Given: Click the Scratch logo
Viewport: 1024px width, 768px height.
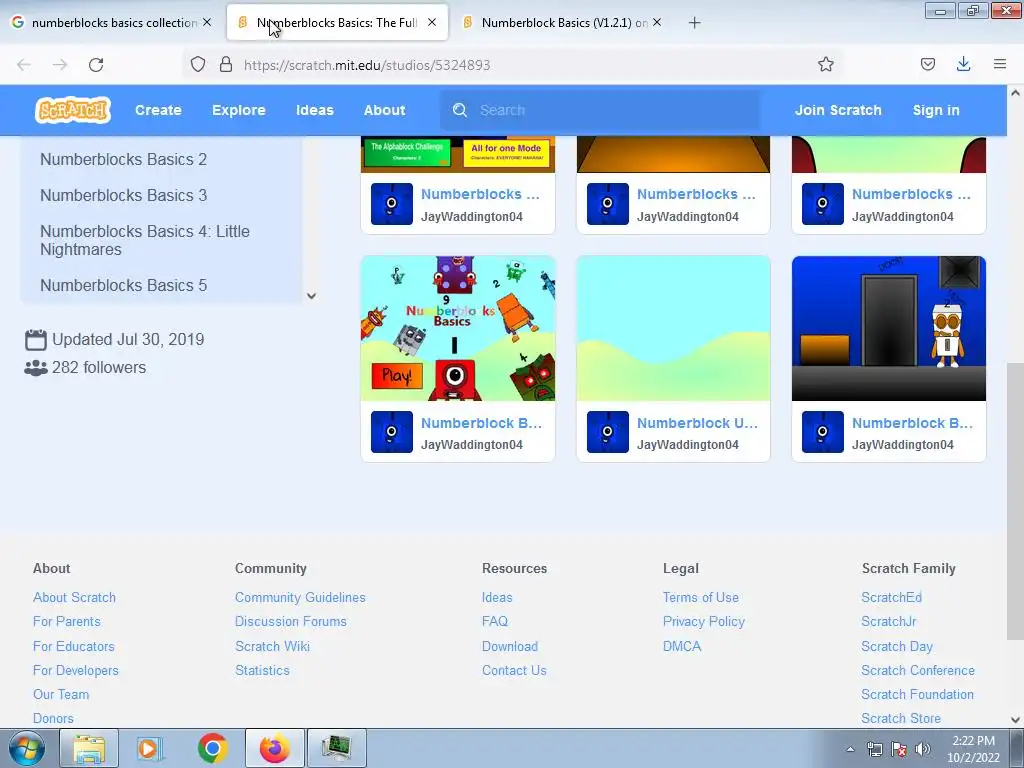Looking at the screenshot, I should [x=72, y=110].
